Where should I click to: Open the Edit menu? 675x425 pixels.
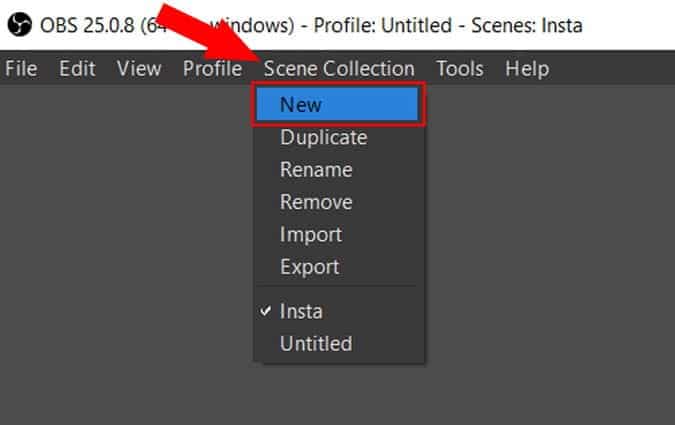(x=77, y=68)
